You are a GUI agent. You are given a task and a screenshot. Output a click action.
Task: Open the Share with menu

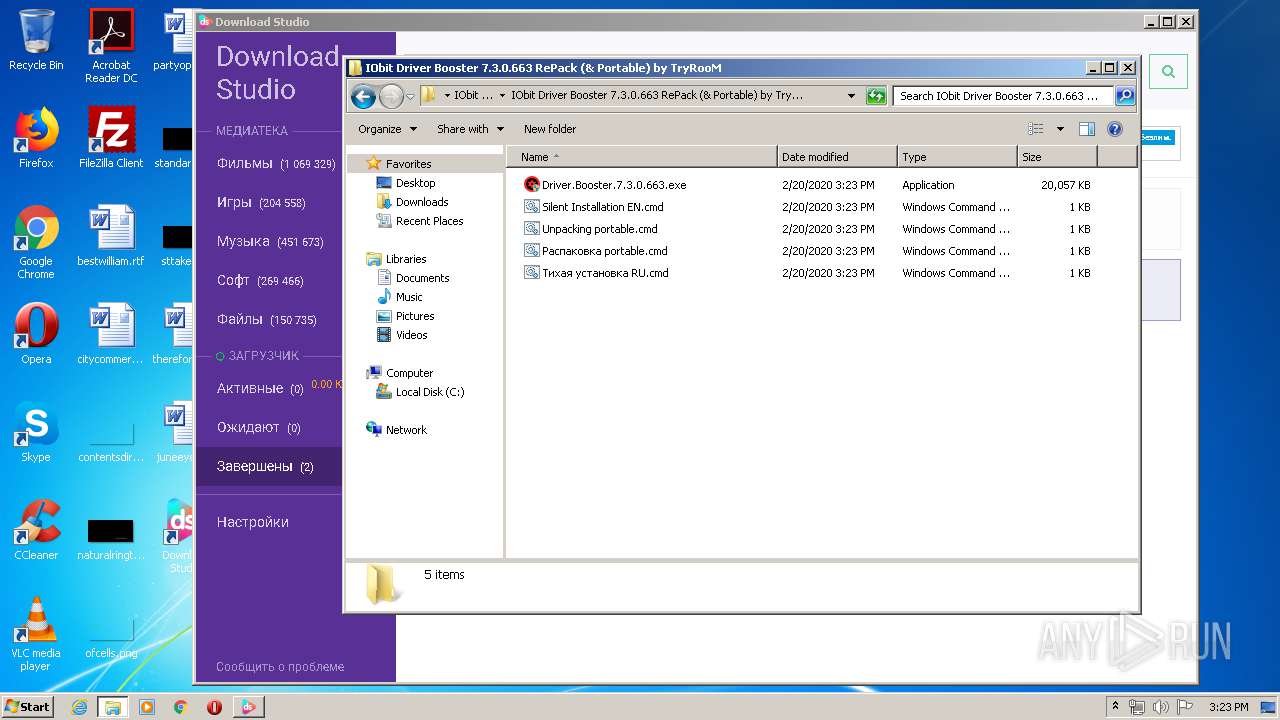click(470, 129)
